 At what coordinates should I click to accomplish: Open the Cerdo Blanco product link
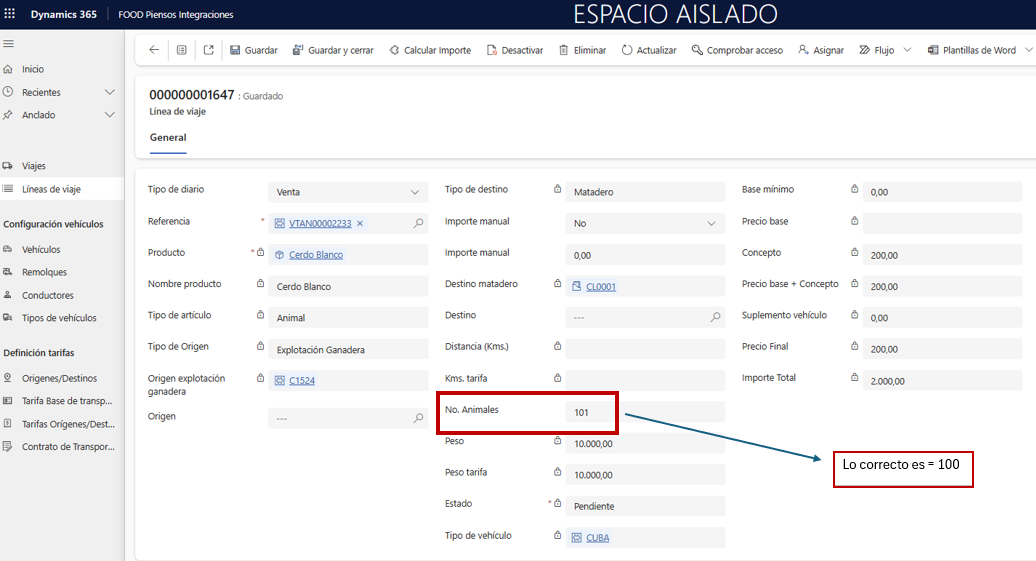click(x=316, y=255)
